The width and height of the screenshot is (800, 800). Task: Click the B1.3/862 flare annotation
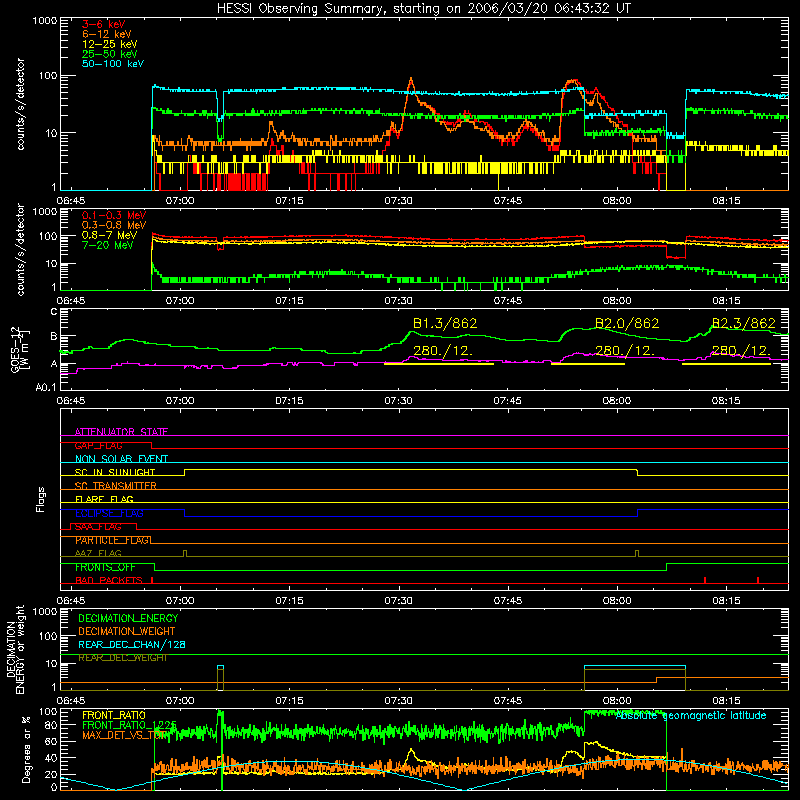(x=445, y=323)
